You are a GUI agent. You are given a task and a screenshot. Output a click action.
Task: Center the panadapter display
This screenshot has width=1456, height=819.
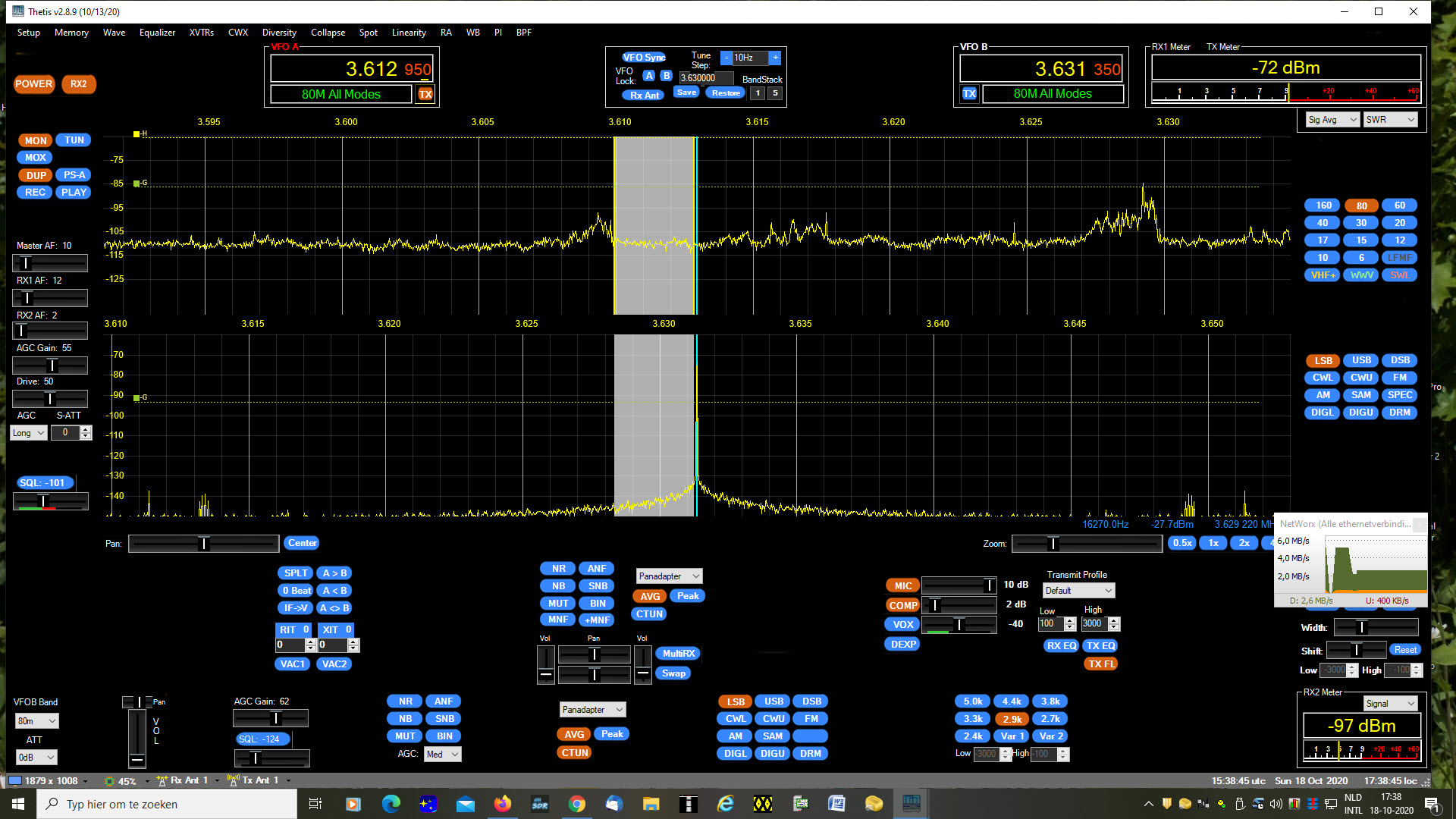click(x=301, y=543)
